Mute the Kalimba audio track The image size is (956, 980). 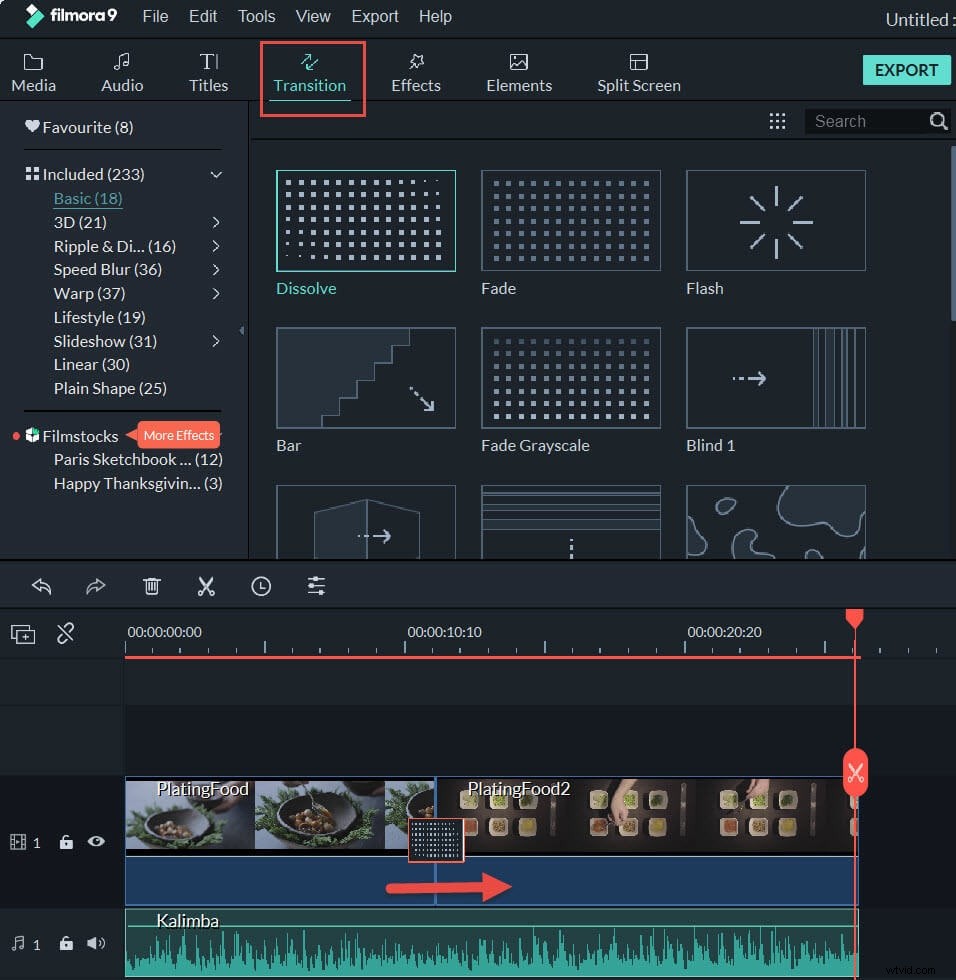96,944
